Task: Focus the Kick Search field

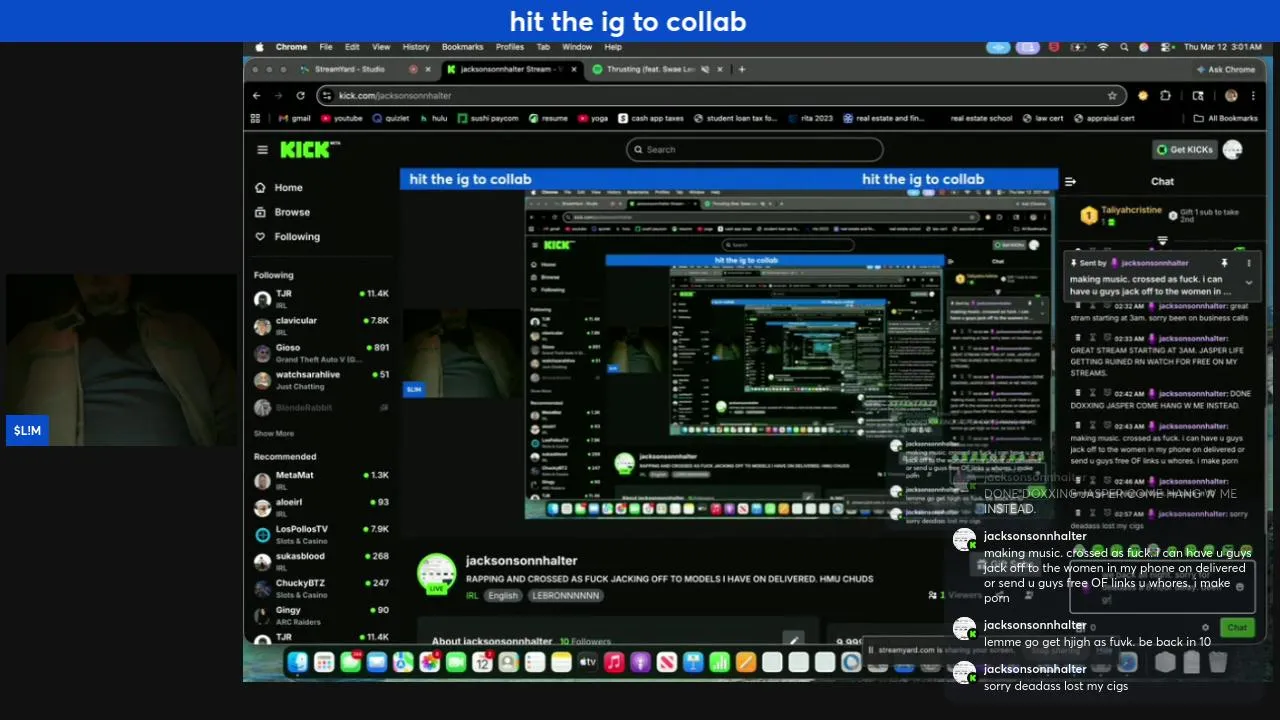Action: [x=755, y=150]
